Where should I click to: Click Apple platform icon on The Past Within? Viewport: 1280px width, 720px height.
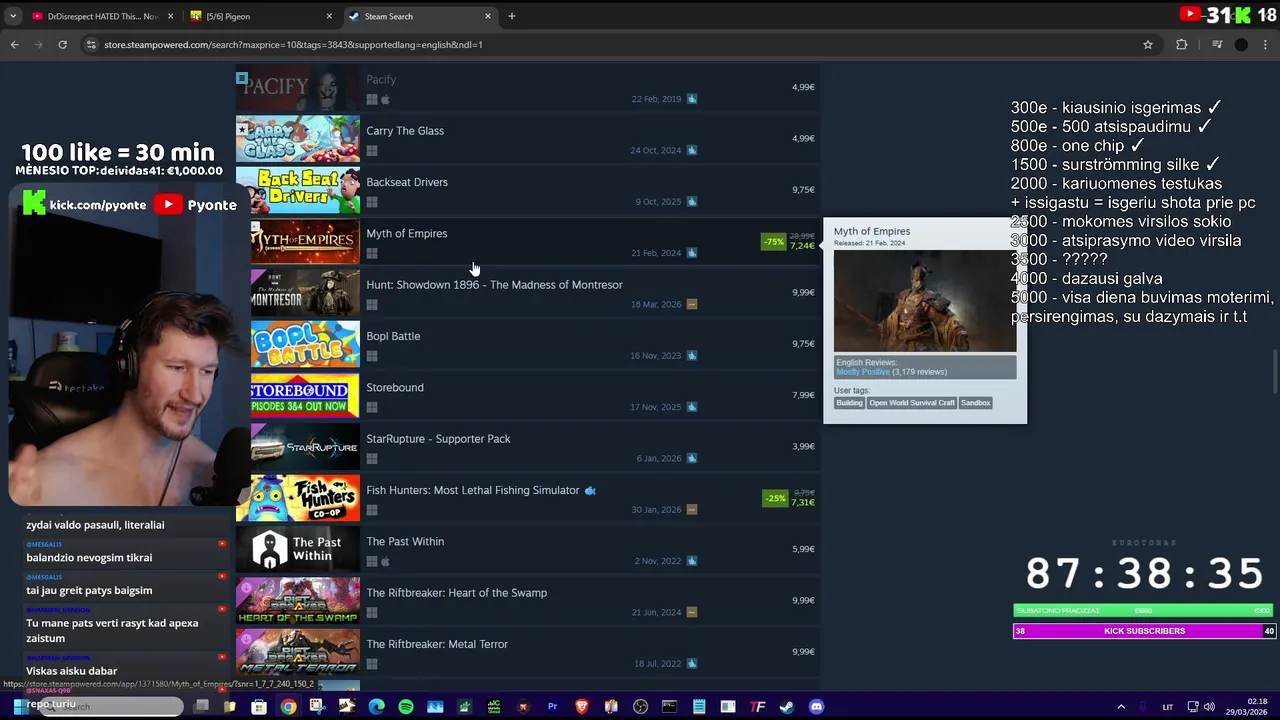point(385,561)
